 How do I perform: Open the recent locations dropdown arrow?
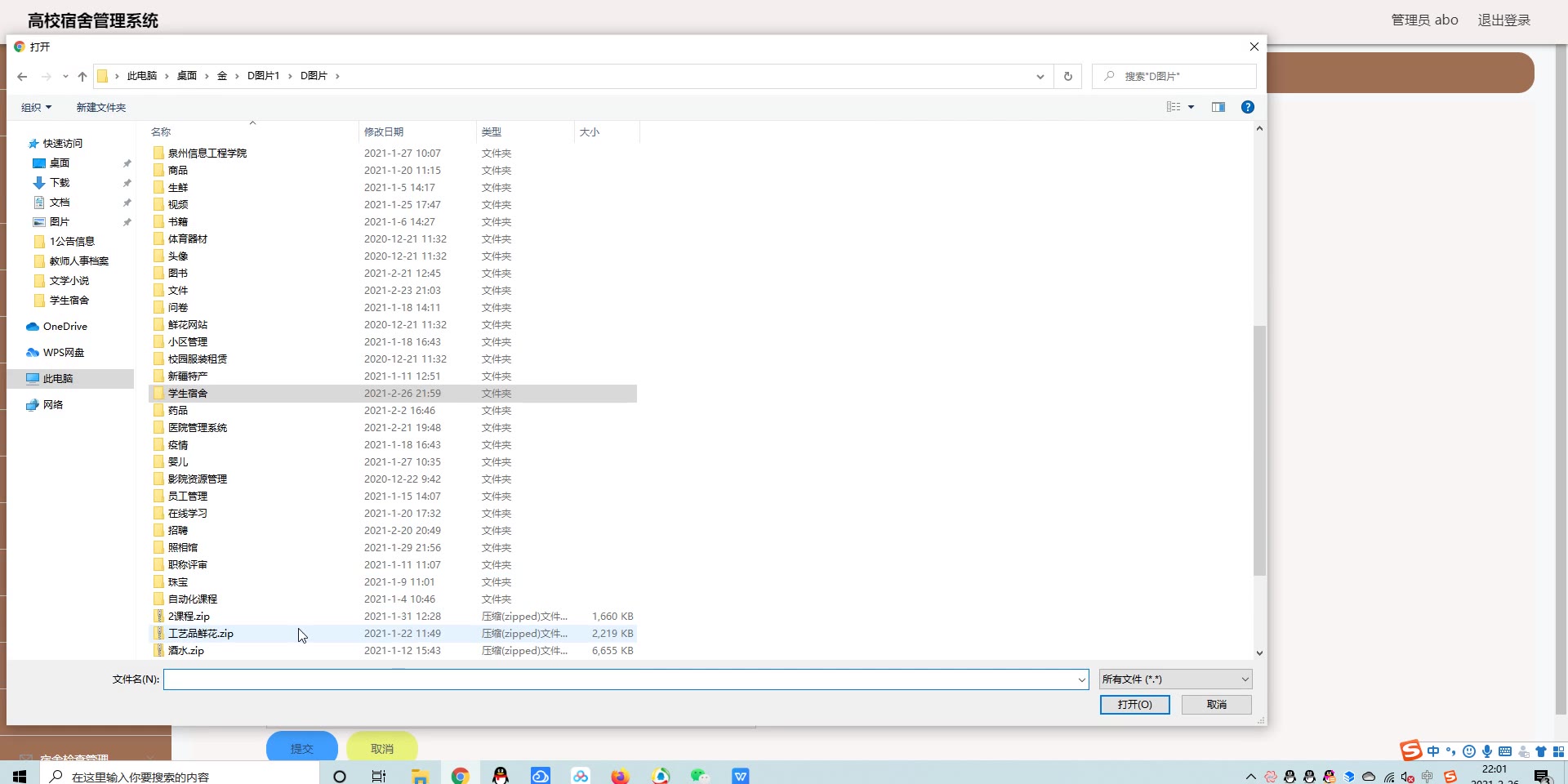[65, 76]
